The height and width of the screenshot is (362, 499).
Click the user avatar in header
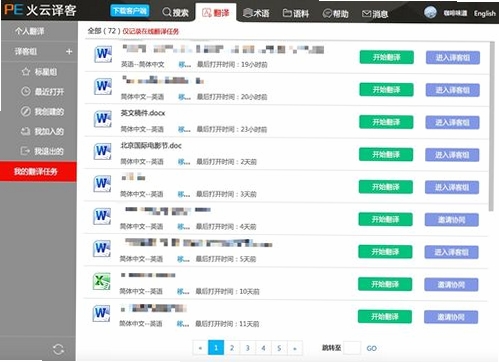tap(430, 12)
